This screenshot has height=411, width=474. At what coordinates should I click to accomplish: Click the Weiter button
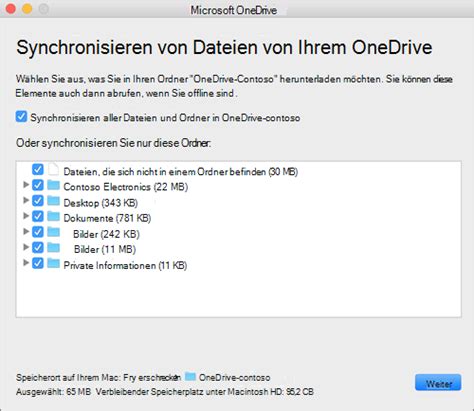438,383
